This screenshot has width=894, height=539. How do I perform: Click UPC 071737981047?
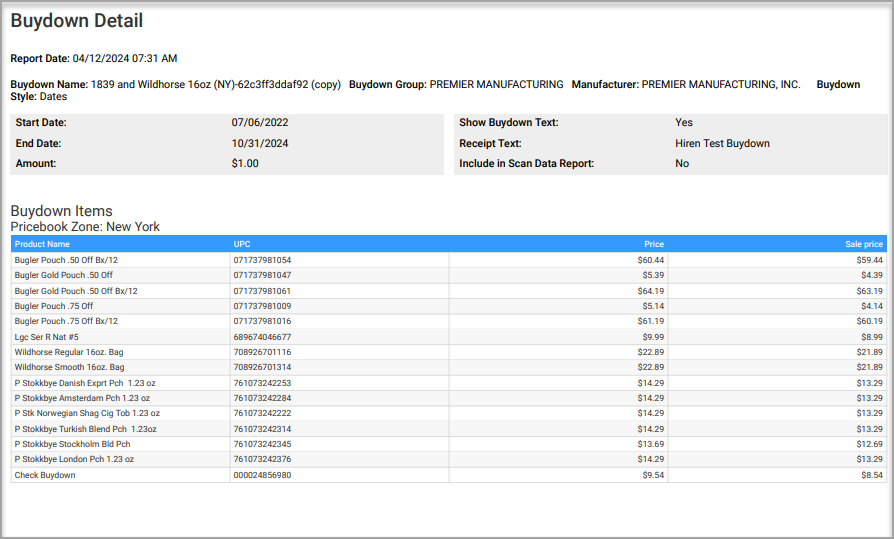(262, 275)
